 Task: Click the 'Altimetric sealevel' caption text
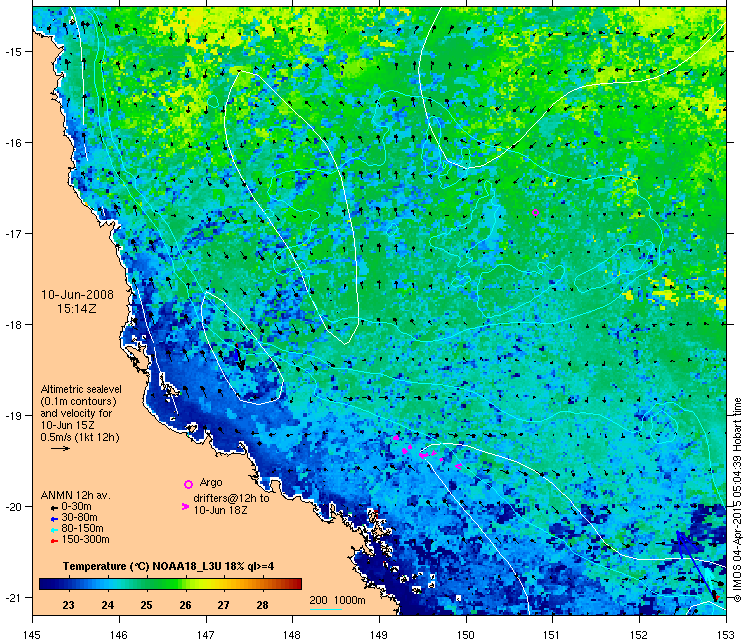(x=81, y=389)
